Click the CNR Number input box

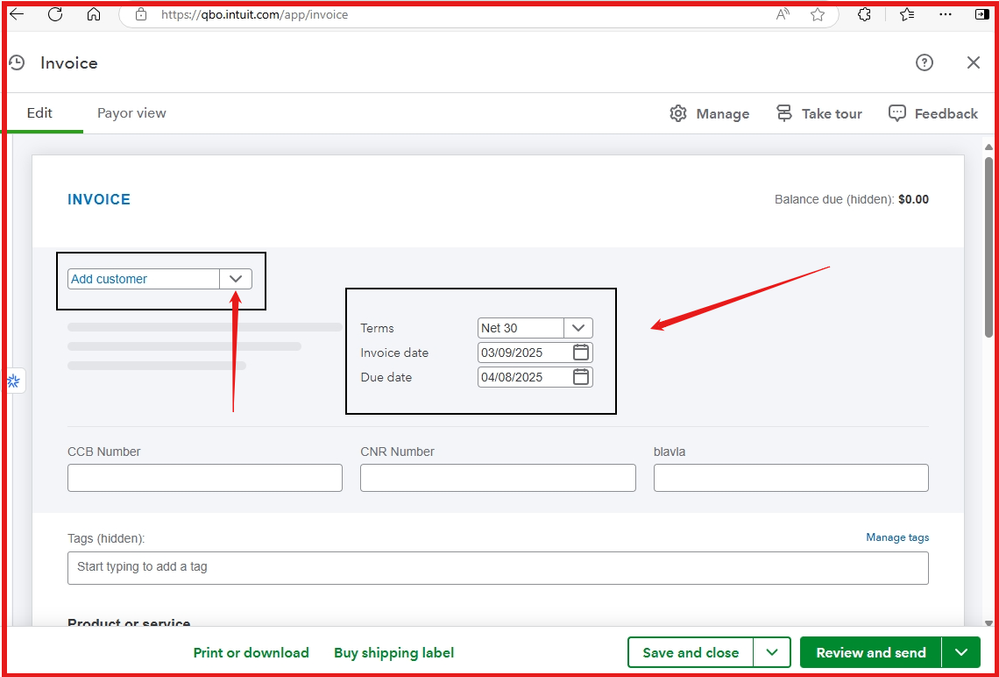click(x=498, y=478)
